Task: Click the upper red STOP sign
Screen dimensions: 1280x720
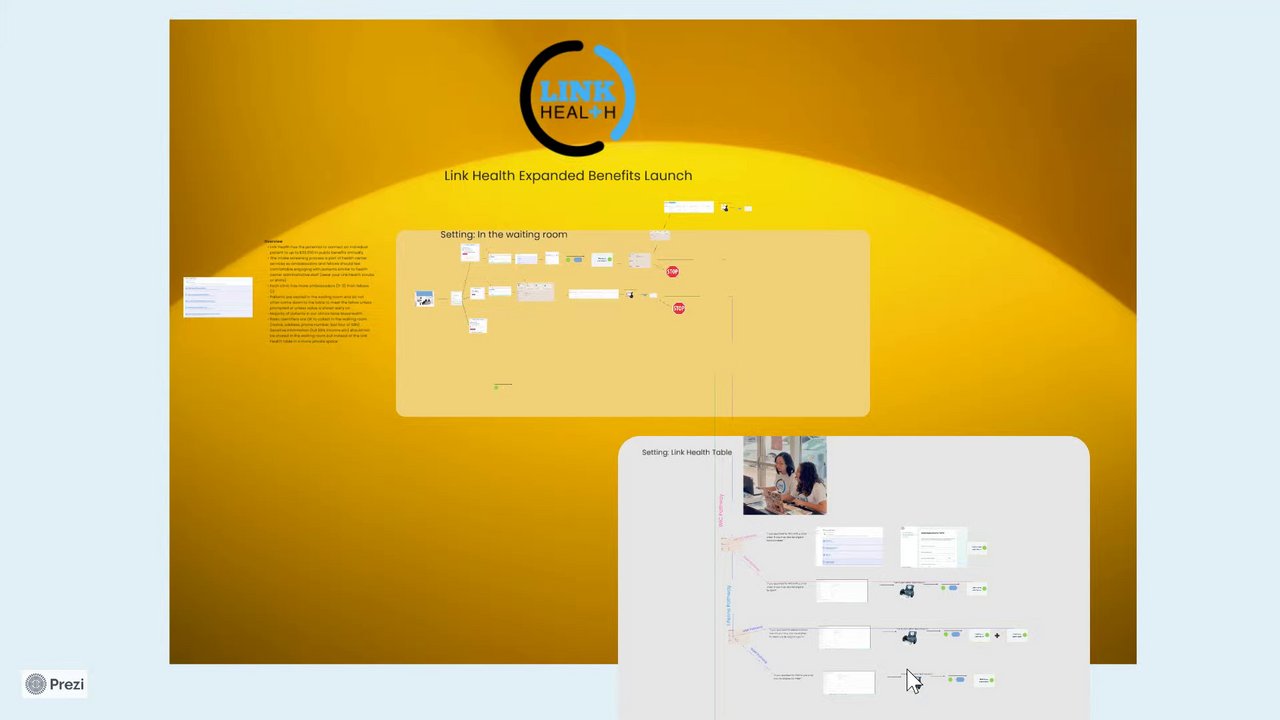Action: coord(672,272)
